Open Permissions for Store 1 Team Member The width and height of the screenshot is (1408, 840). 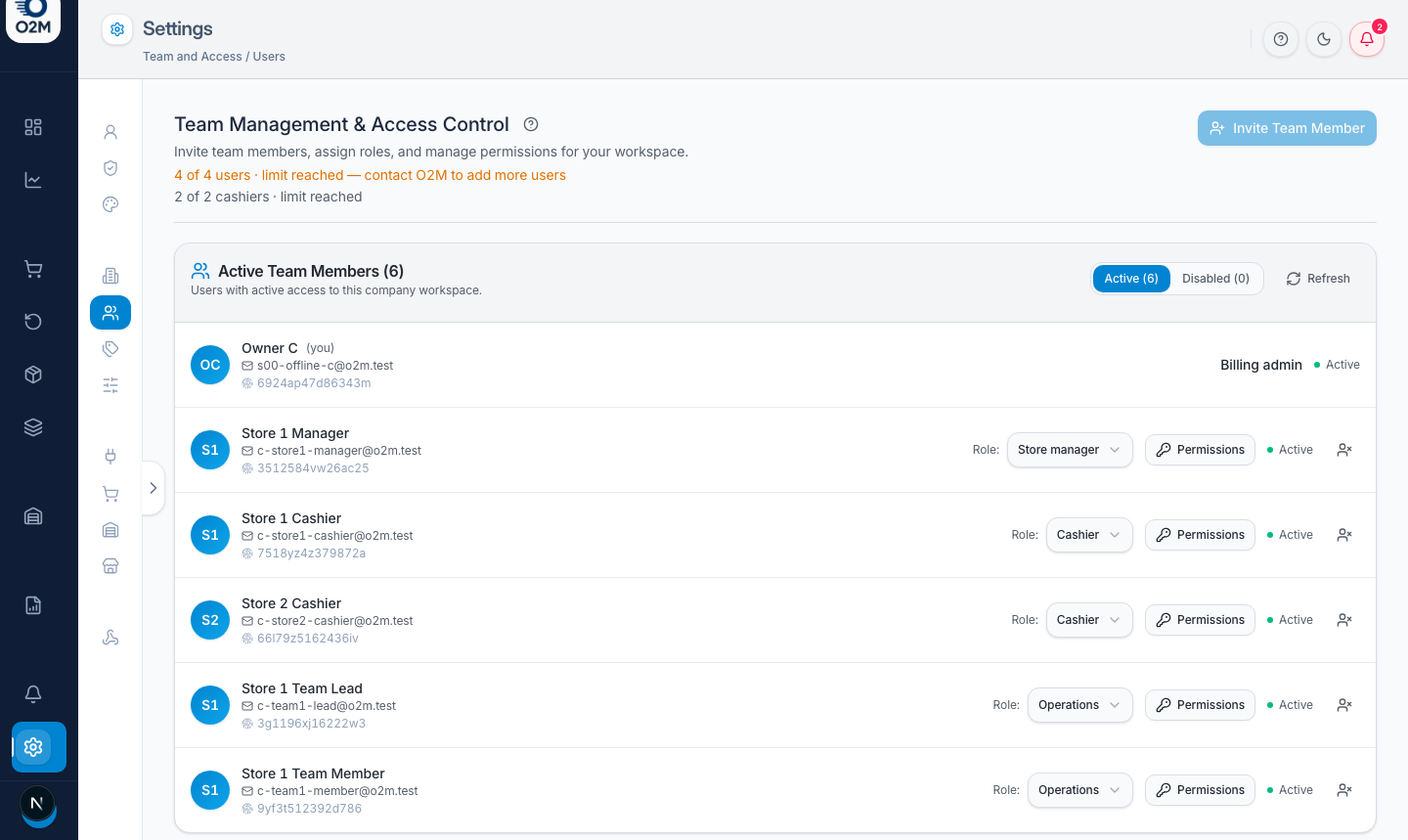1200,790
